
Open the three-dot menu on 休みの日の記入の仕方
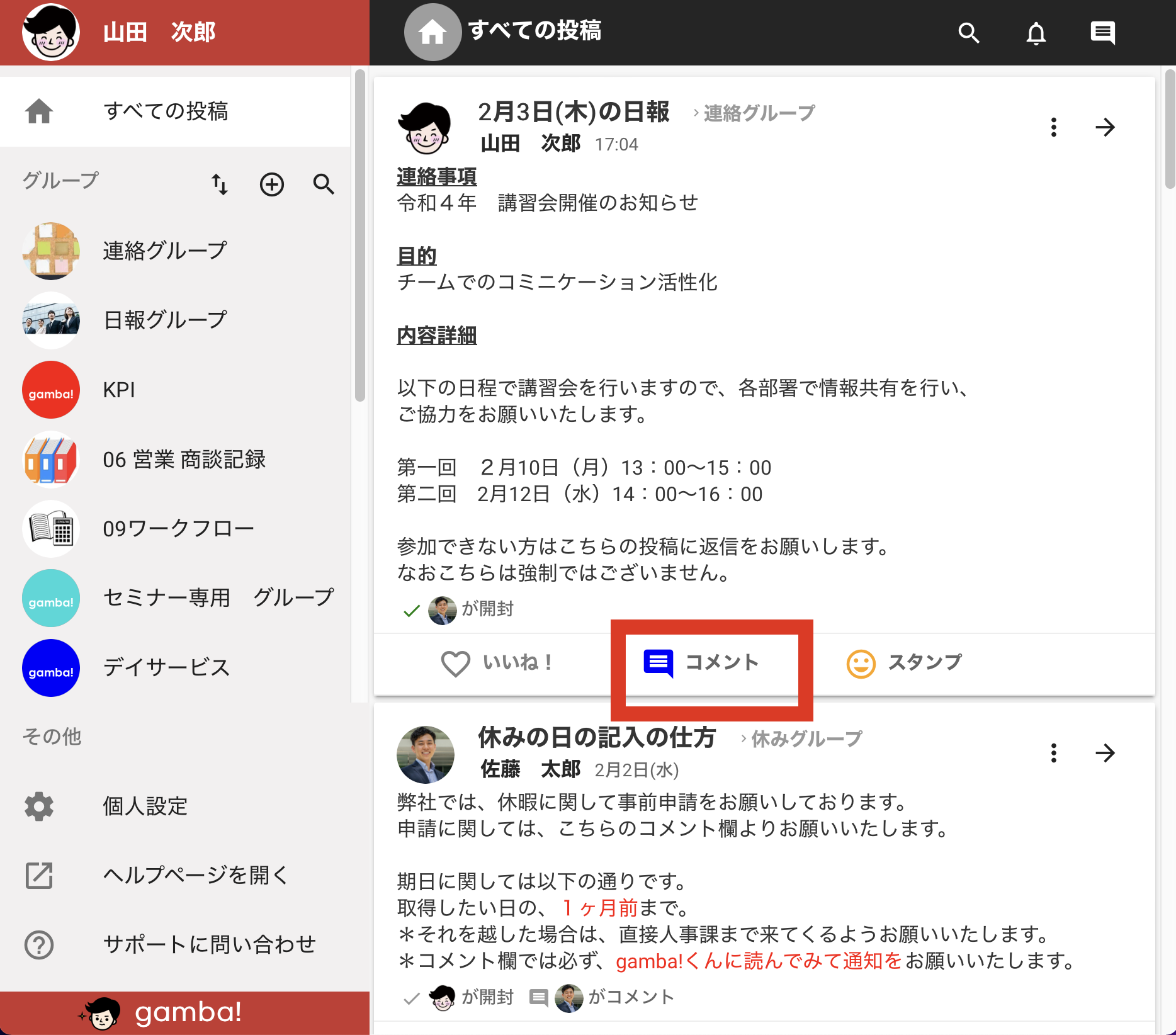point(1054,753)
